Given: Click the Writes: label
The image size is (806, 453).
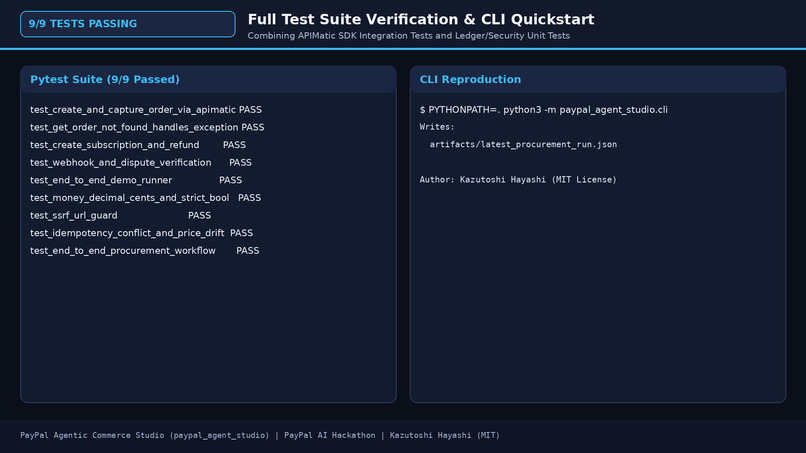Looking at the screenshot, I should 437,127.
